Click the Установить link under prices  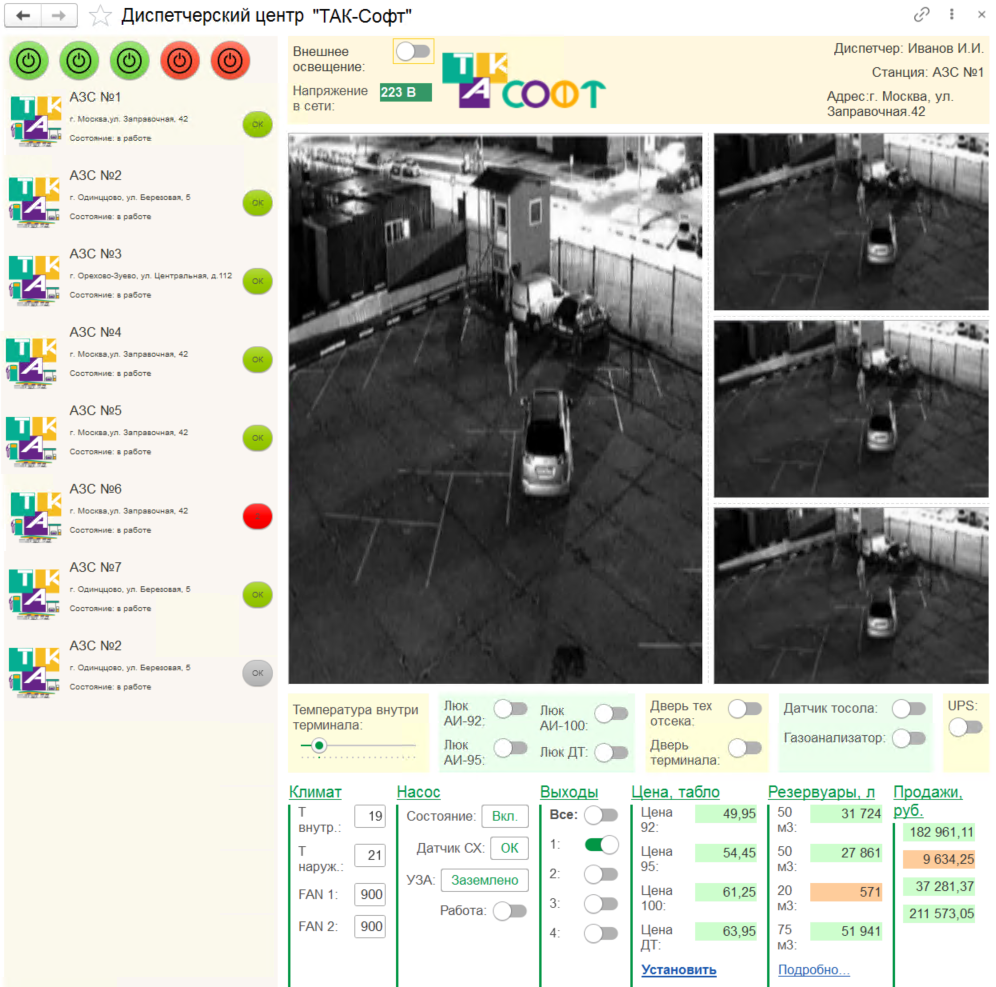(x=679, y=970)
